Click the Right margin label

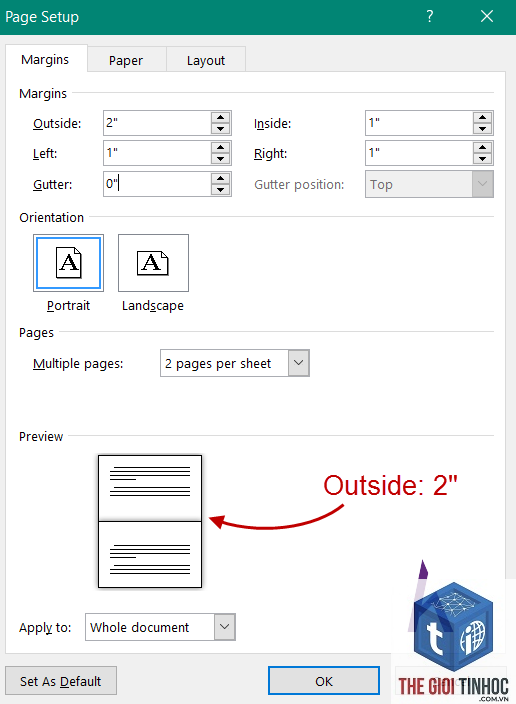pos(270,154)
